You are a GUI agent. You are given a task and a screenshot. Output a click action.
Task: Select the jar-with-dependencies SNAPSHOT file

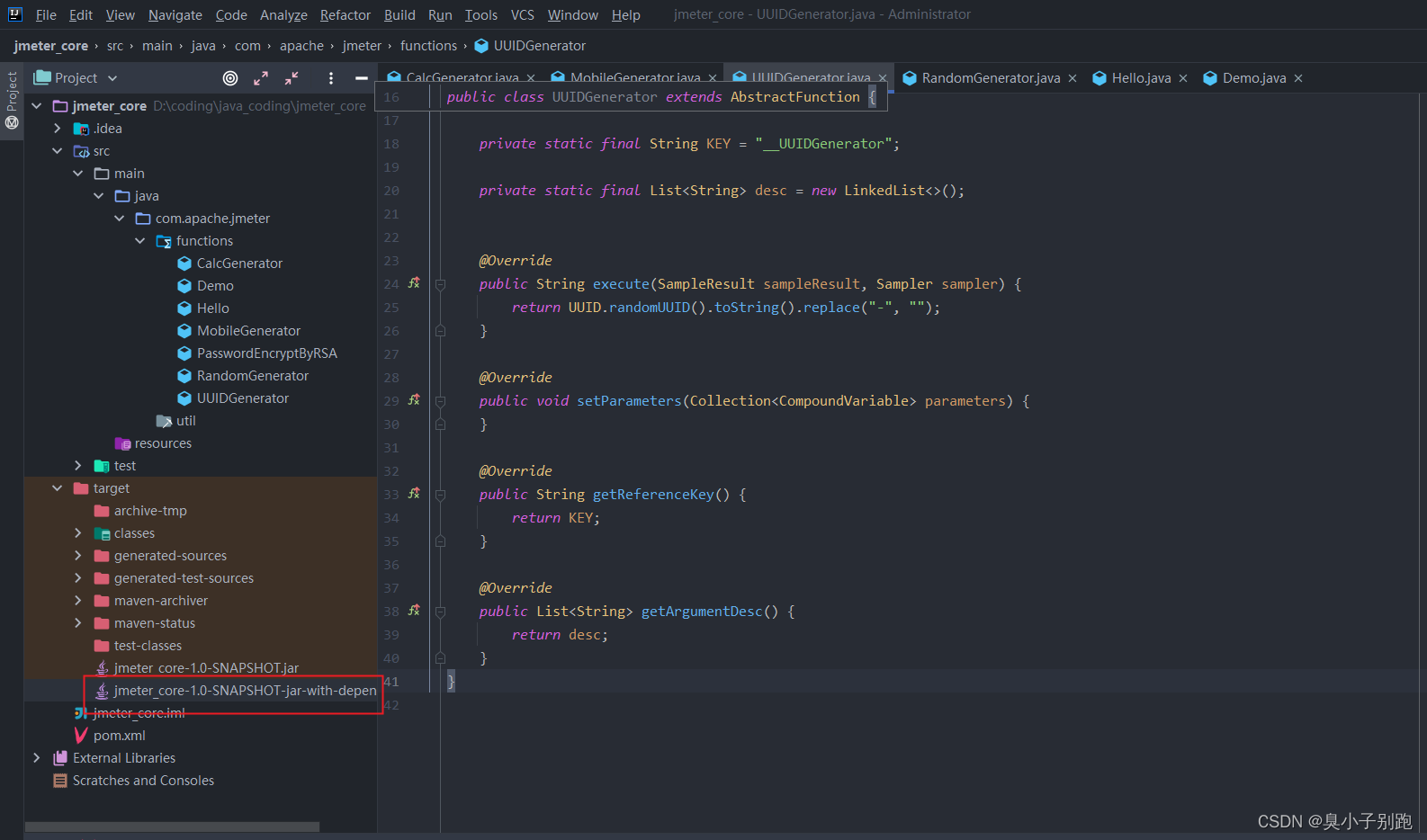tap(245, 691)
